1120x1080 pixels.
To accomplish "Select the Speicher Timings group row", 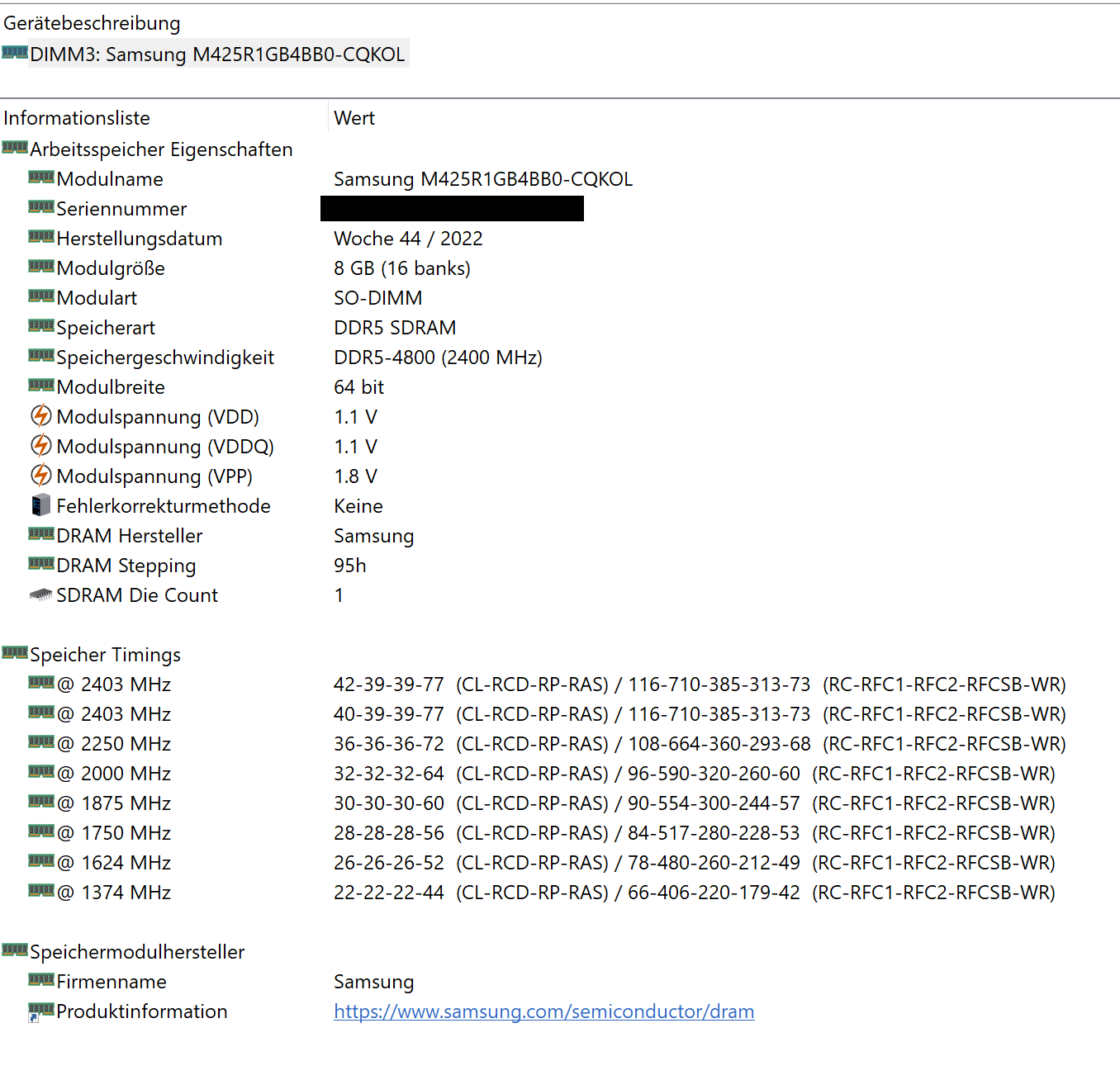I will [x=105, y=655].
